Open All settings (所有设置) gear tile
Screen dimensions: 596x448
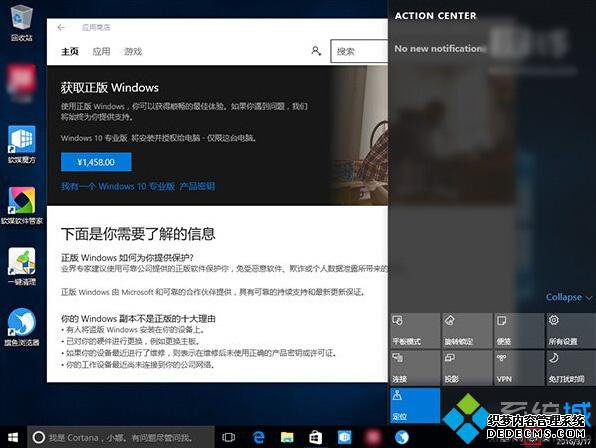(571, 331)
